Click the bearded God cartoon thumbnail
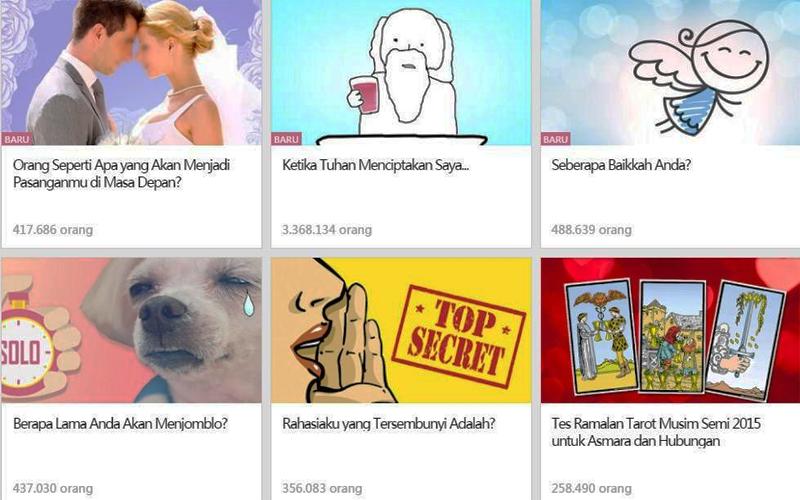The image size is (800, 500). click(401, 72)
